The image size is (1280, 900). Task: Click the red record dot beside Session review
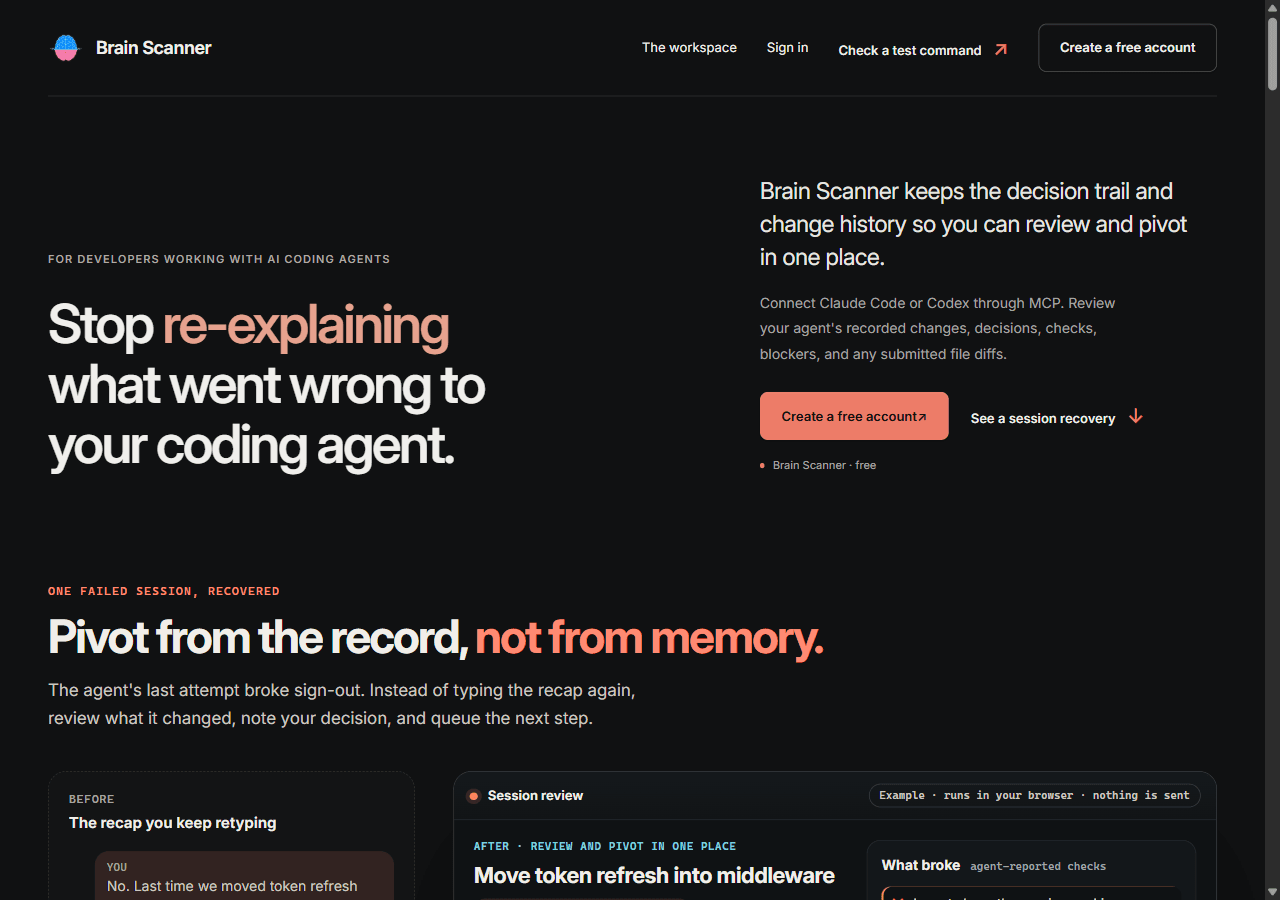click(x=474, y=796)
